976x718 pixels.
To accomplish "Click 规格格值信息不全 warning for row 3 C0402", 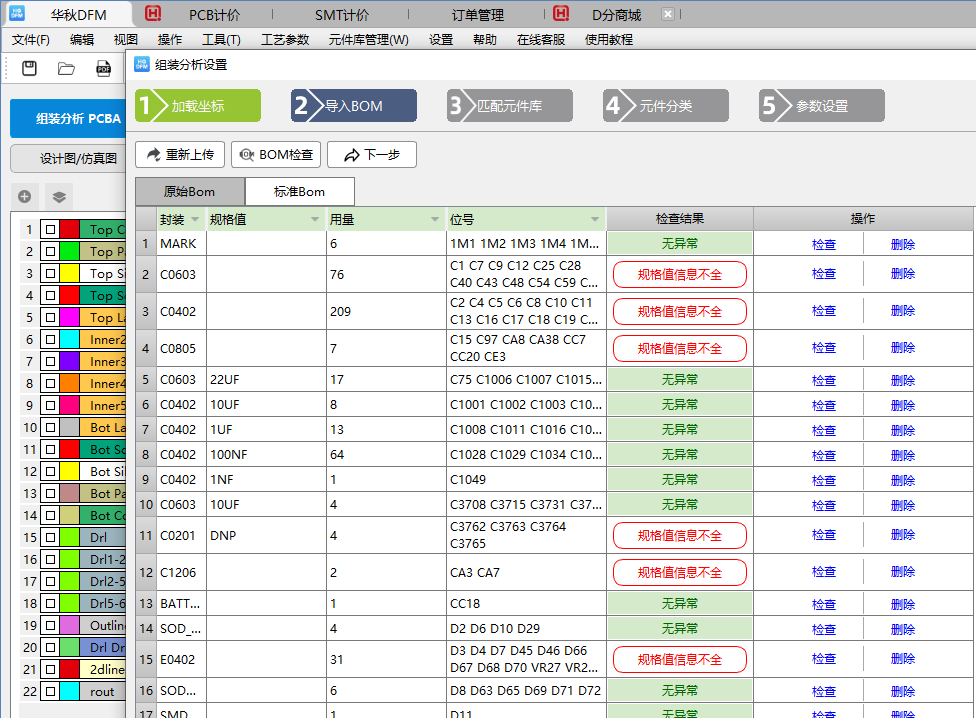I will pyautogui.click(x=680, y=311).
